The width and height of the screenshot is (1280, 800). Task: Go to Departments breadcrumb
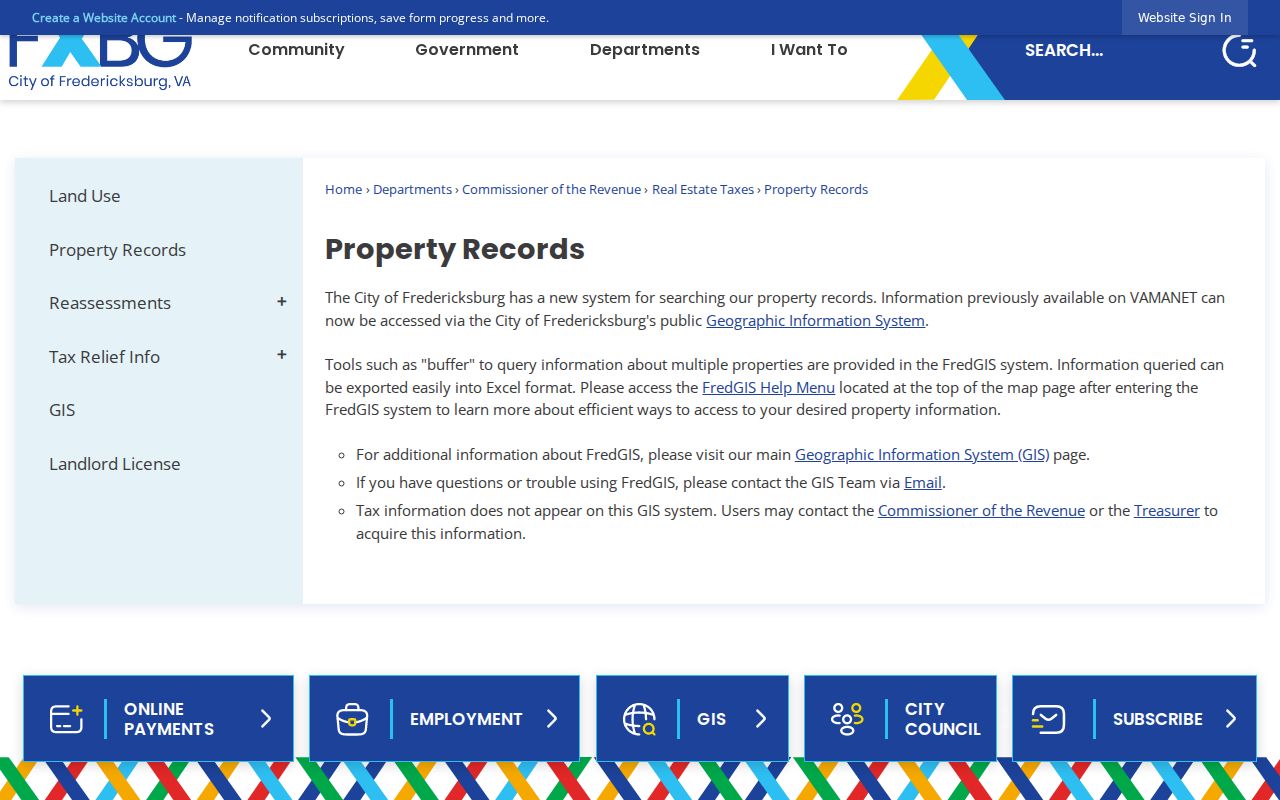[x=413, y=190]
